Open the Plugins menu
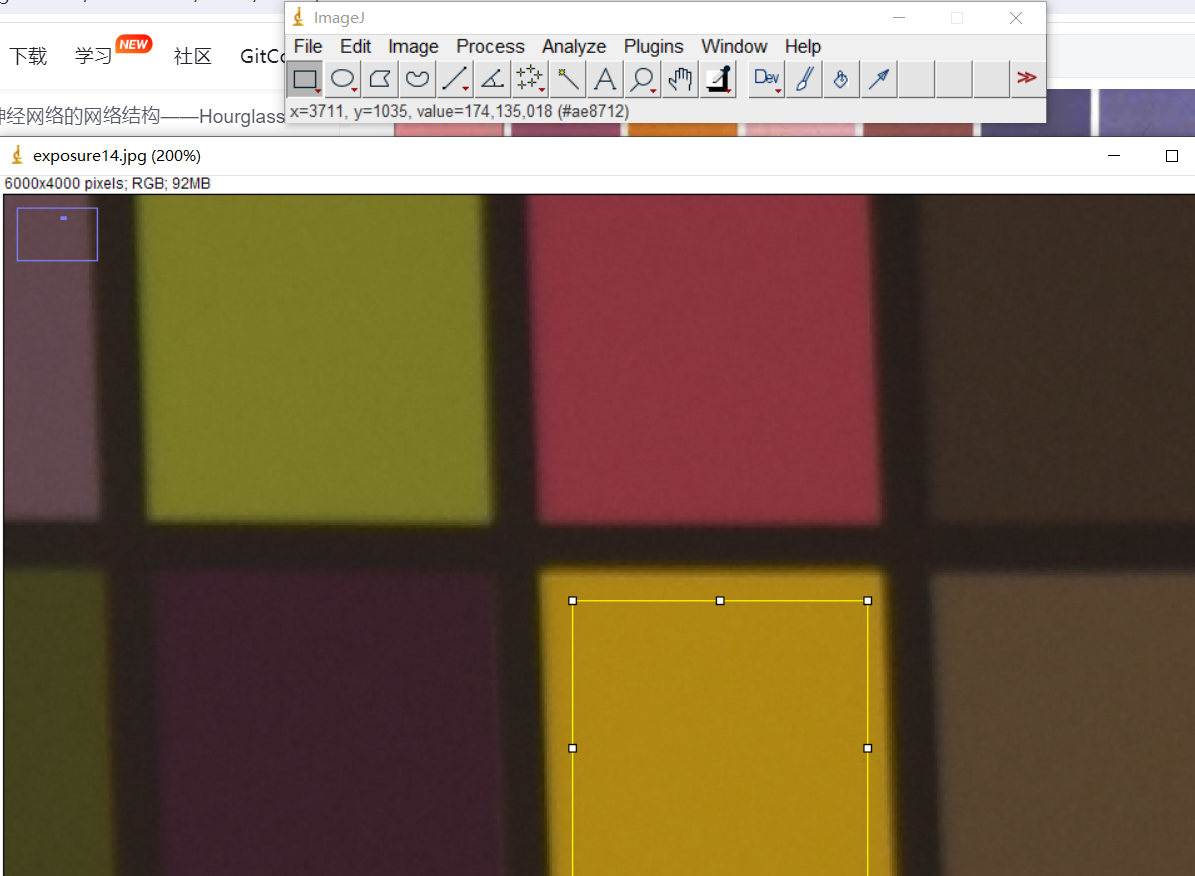Image resolution: width=1195 pixels, height=876 pixels. (x=653, y=47)
